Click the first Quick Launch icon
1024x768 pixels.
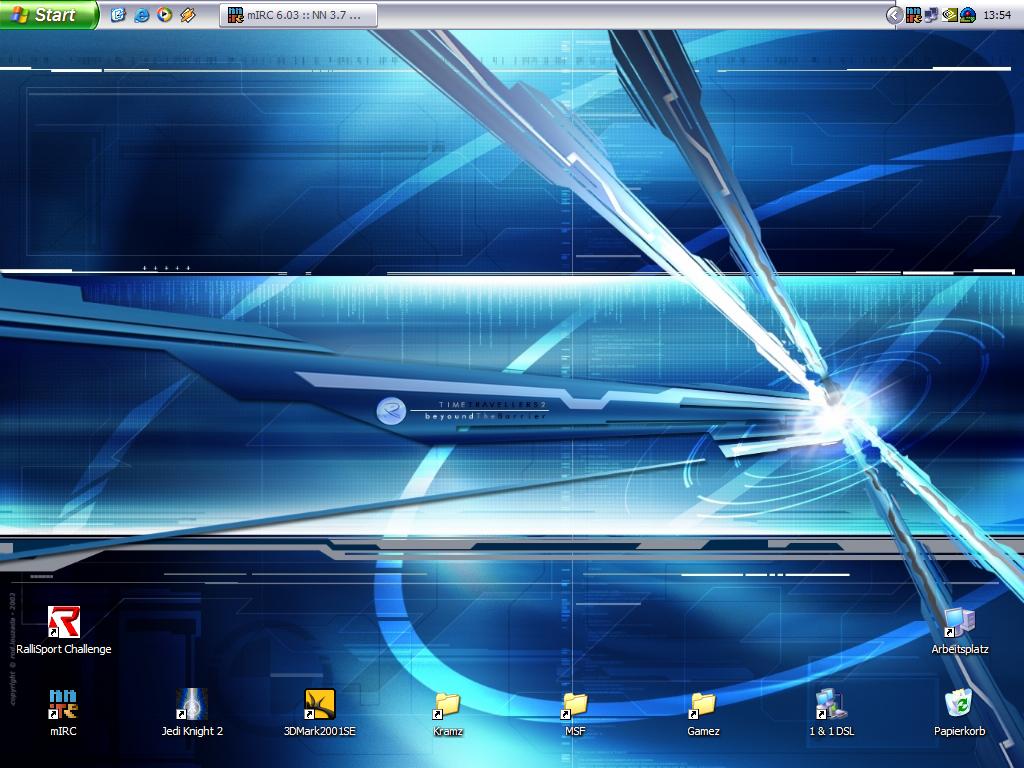(x=119, y=15)
